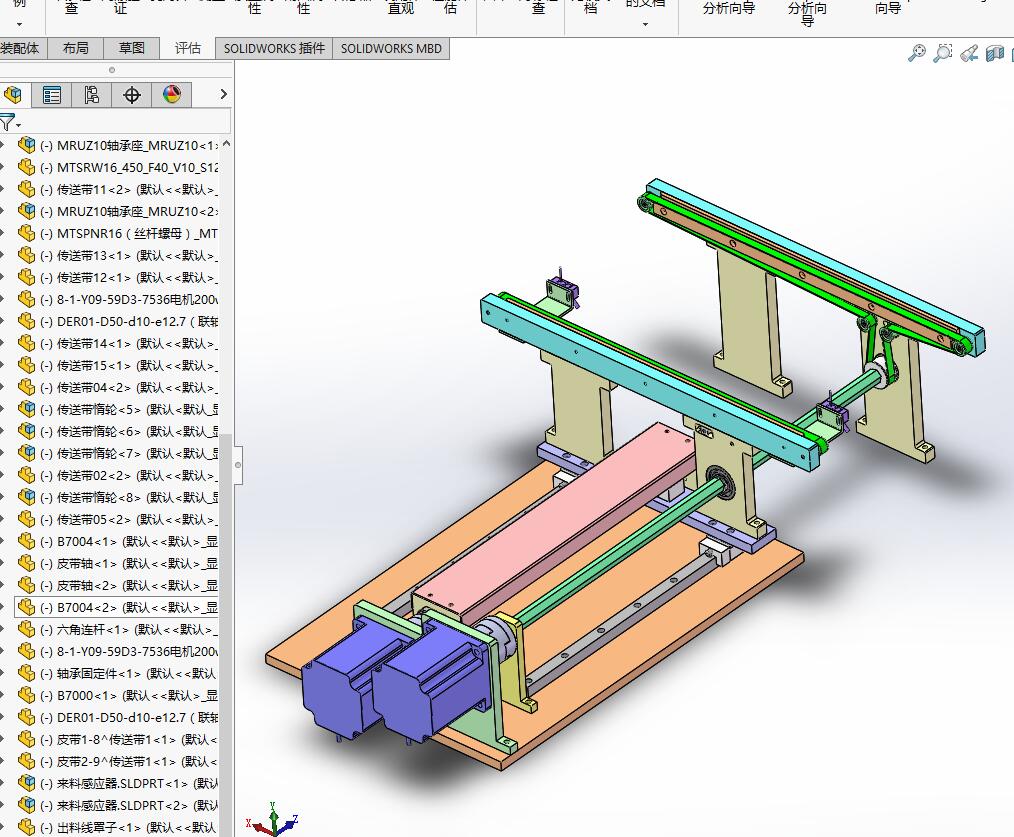
Task: Open the feature tree filter dropdown
Action: (x=8, y=123)
